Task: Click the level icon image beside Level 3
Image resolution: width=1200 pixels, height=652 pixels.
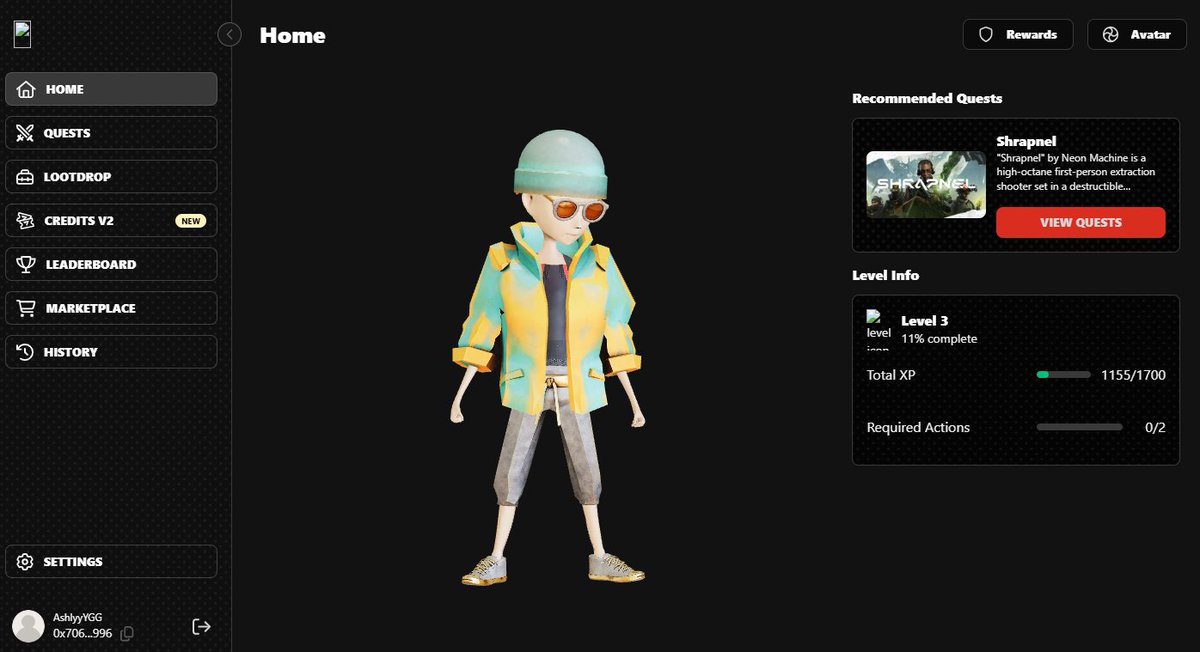Action: (x=878, y=330)
